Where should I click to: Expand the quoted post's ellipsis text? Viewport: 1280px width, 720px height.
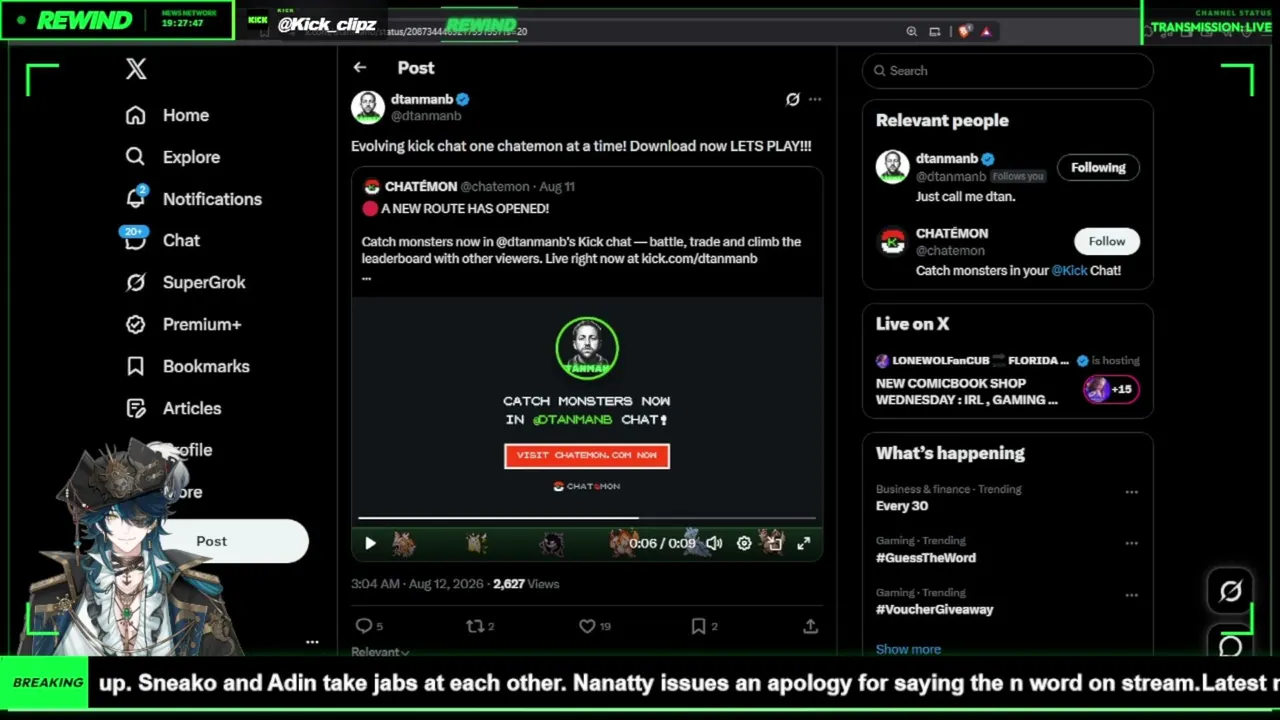pos(366,277)
